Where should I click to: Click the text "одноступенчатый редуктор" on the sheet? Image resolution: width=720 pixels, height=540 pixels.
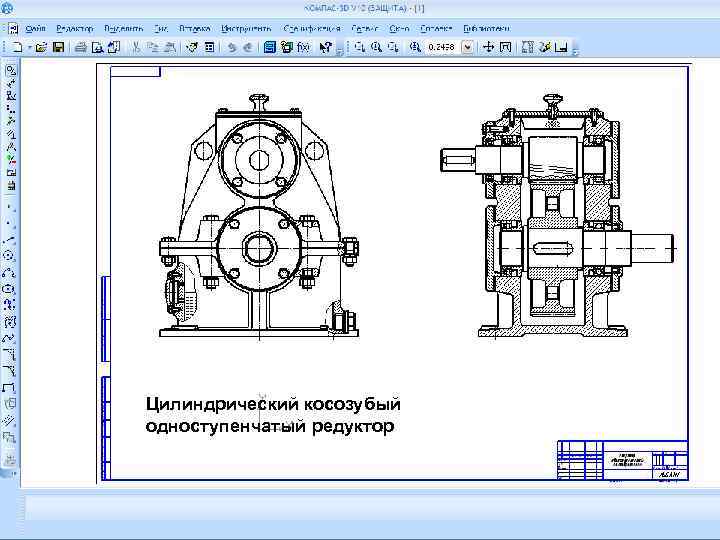click(270, 426)
